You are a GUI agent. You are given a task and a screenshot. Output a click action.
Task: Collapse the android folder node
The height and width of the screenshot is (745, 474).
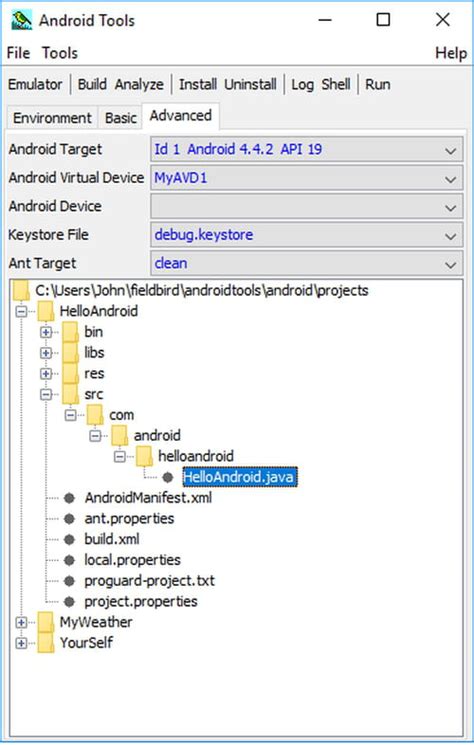(95, 436)
